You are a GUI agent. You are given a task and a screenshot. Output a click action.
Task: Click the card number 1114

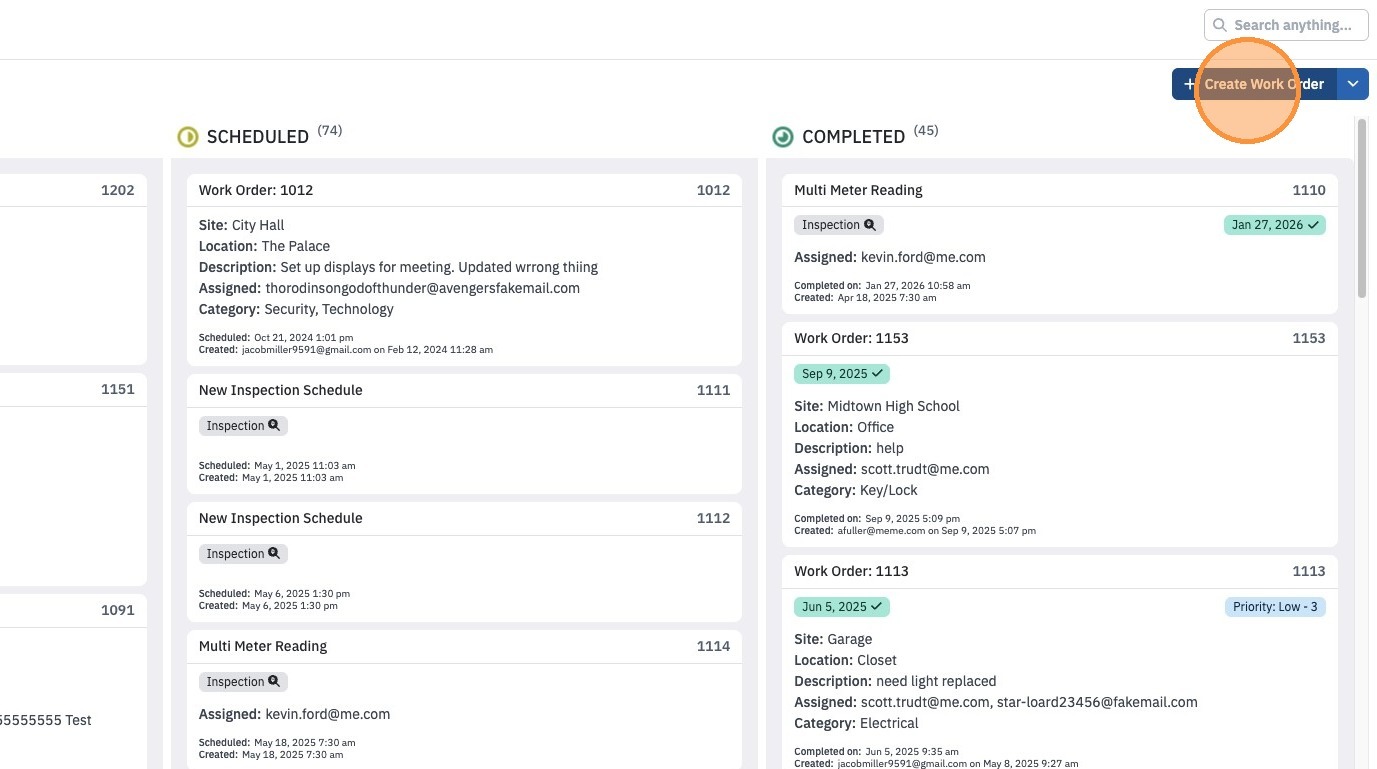714,646
